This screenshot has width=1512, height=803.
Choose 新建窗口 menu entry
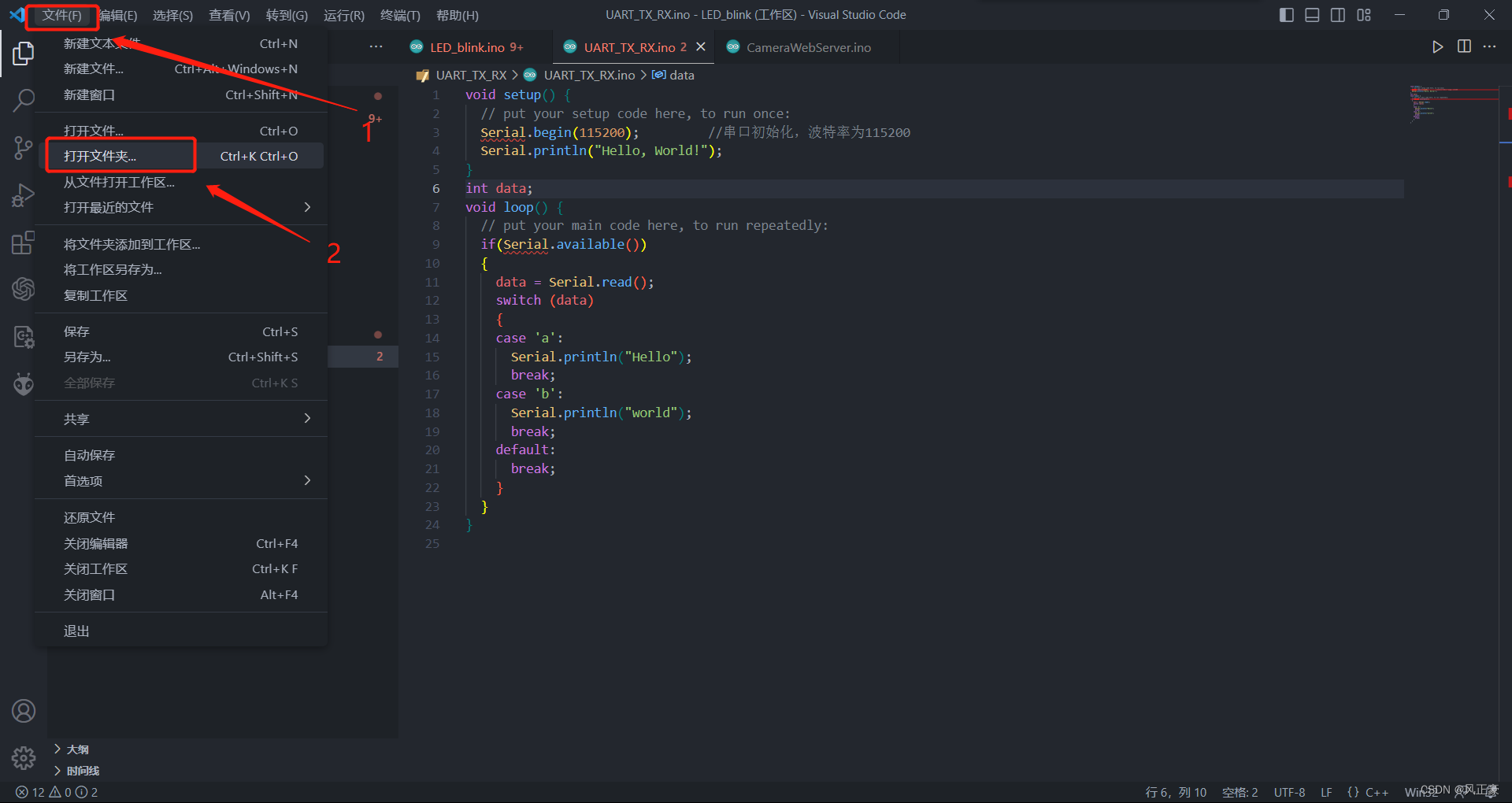point(181,94)
